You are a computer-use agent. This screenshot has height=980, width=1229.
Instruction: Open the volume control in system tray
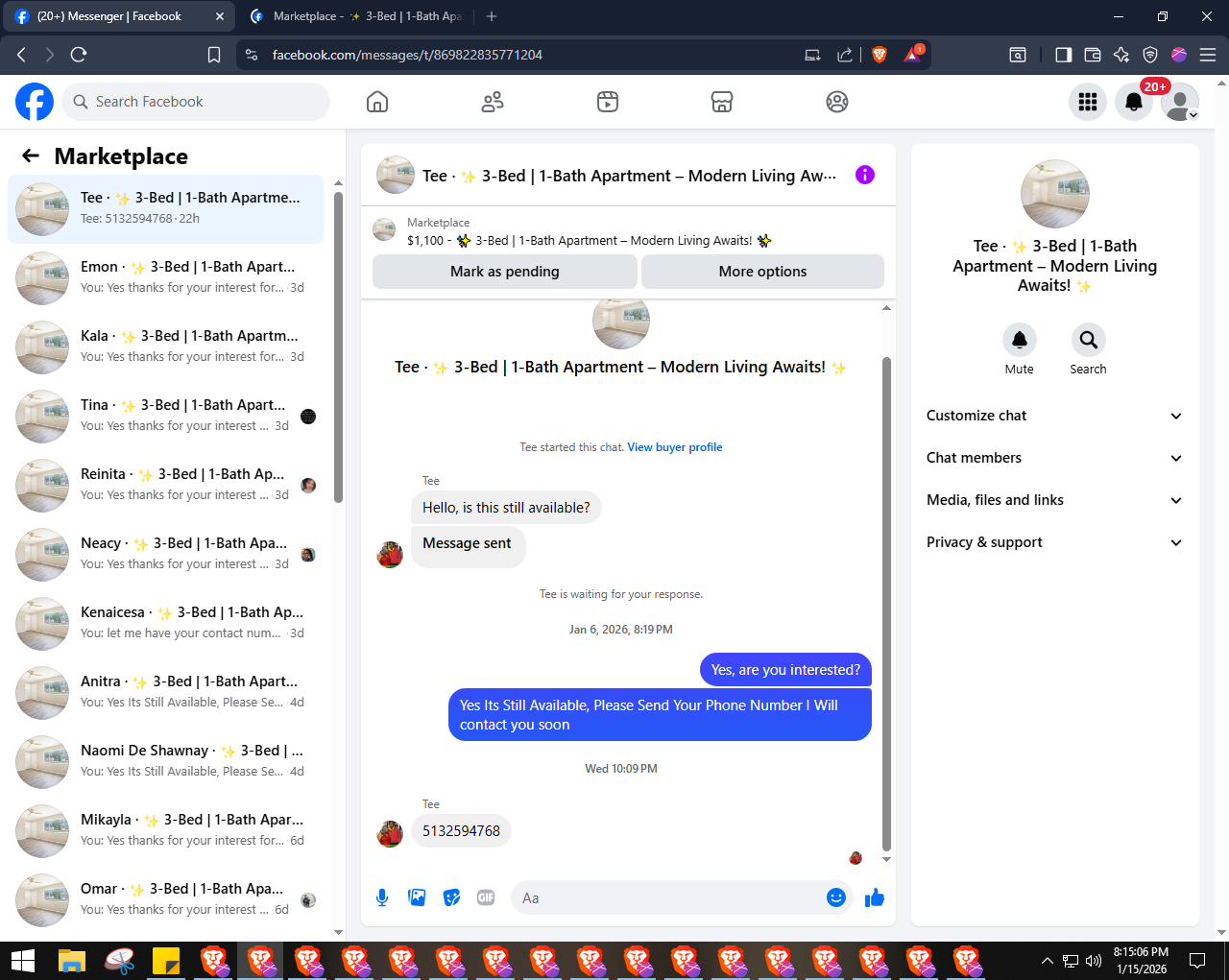click(1094, 961)
